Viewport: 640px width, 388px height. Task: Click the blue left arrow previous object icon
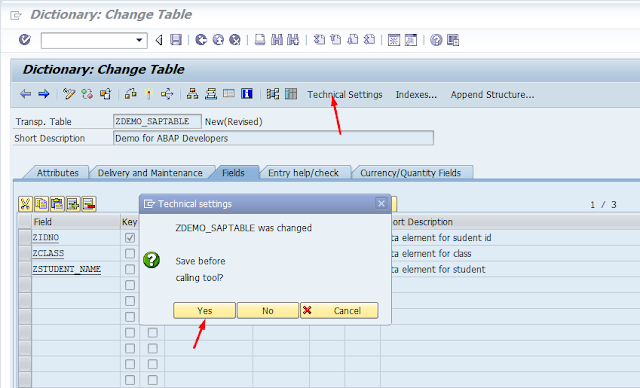(25, 94)
